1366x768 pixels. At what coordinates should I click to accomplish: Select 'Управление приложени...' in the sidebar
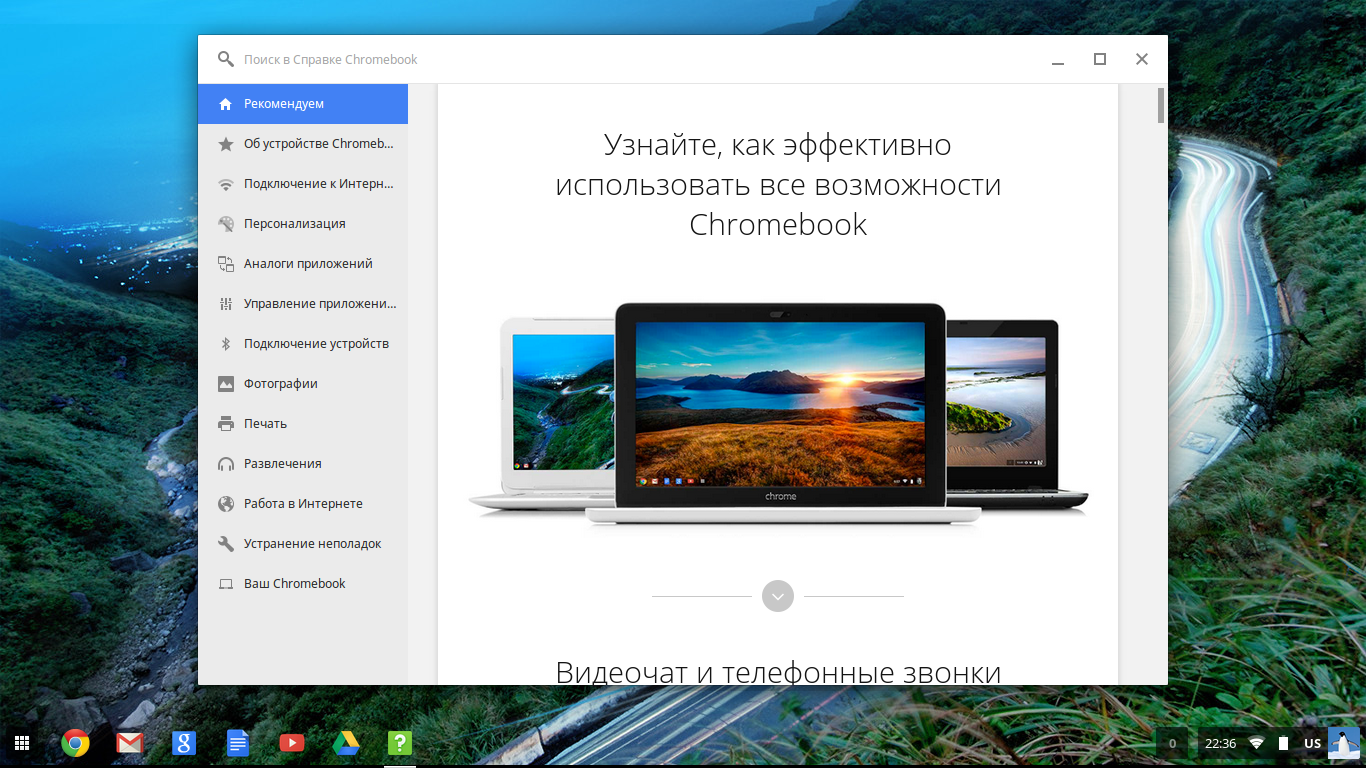[303, 304]
